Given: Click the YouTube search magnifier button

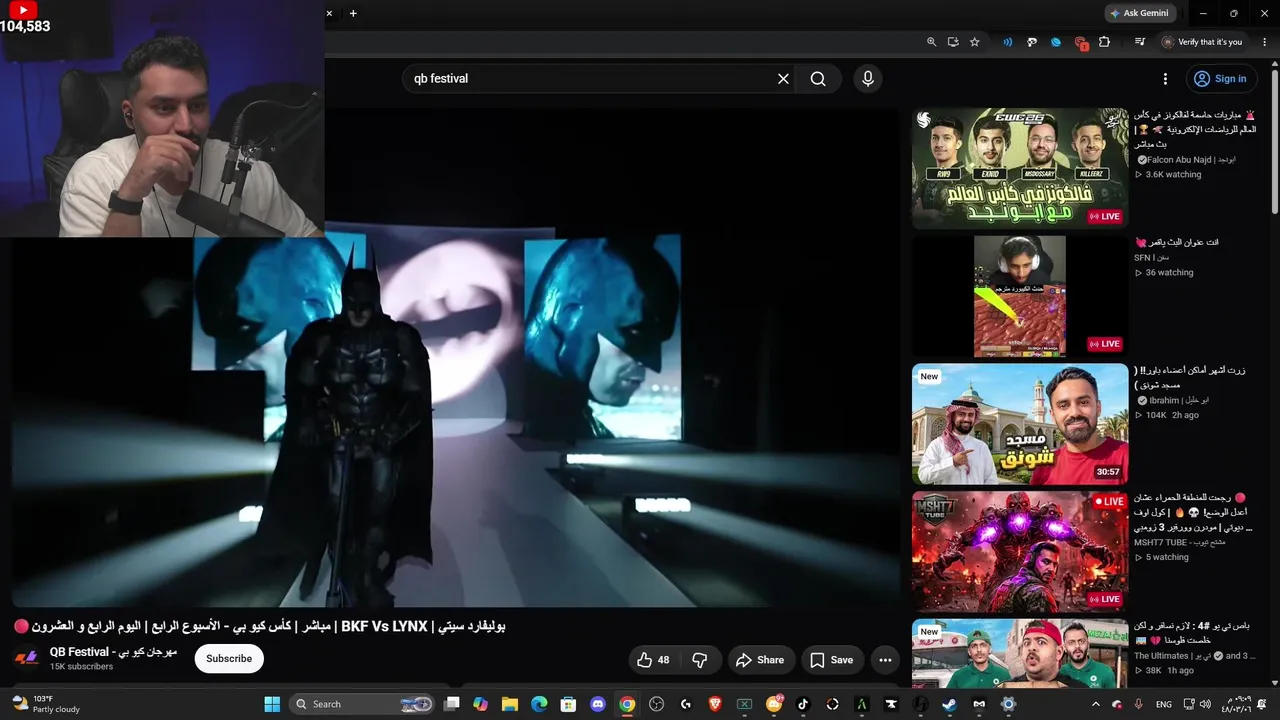Looking at the screenshot, I should [x=818, y=79].
